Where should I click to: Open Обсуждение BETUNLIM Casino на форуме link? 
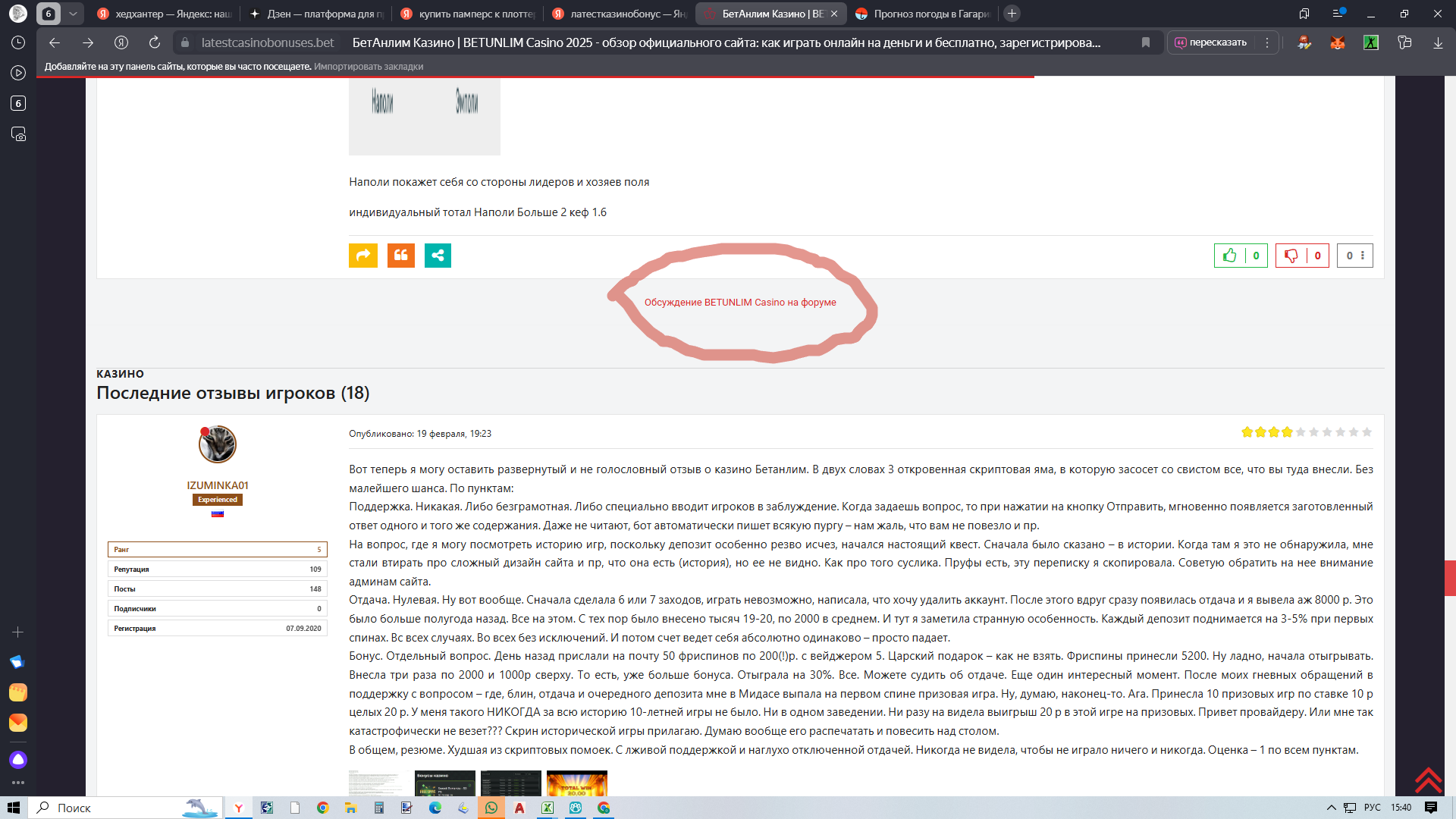tap(739, 302)
